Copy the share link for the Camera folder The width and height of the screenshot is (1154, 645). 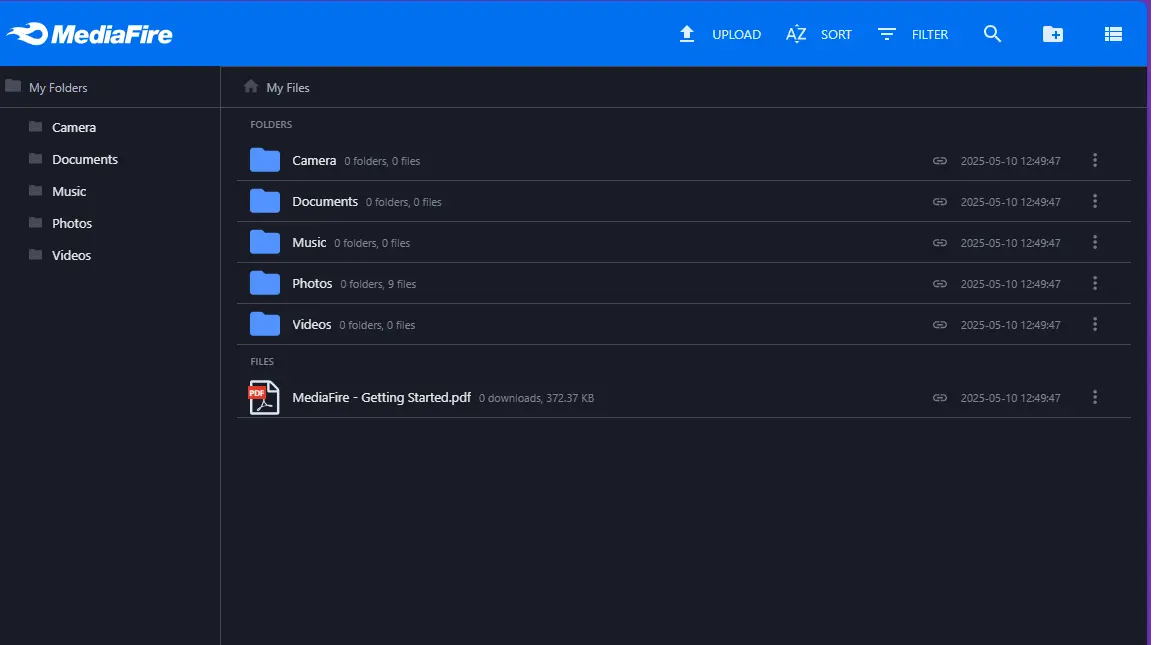point(940,161)
